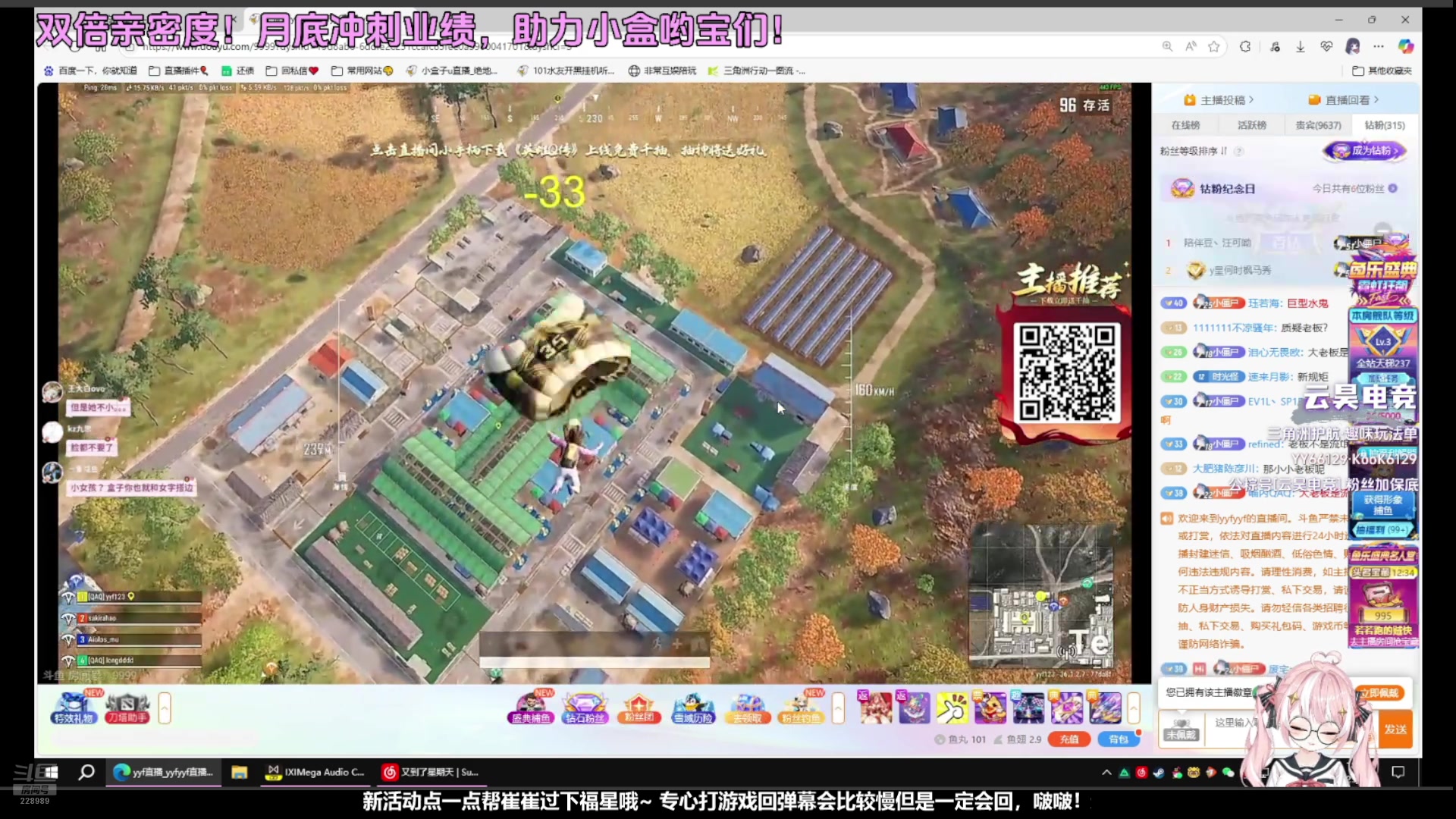Switch to the 钻粉(315) tab
Screen dimensions: 1456x819
[x=1385, y=125]
